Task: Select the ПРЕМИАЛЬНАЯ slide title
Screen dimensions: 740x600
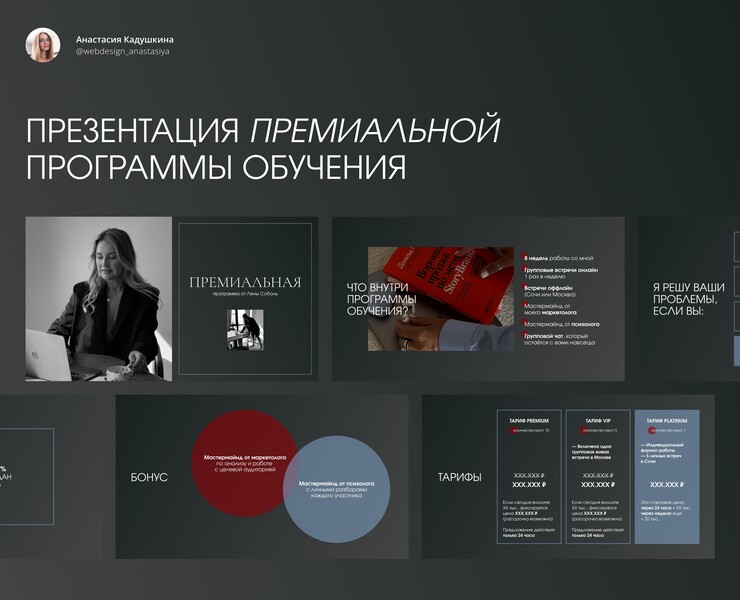Action: [245, 283]
